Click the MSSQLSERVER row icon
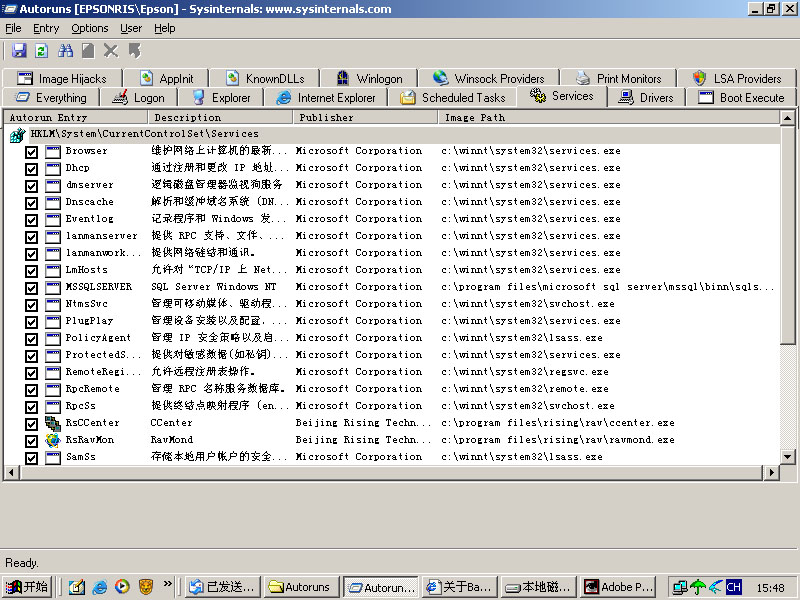Image resolution: width=800 pixels, height=600 pixels. 53,287
